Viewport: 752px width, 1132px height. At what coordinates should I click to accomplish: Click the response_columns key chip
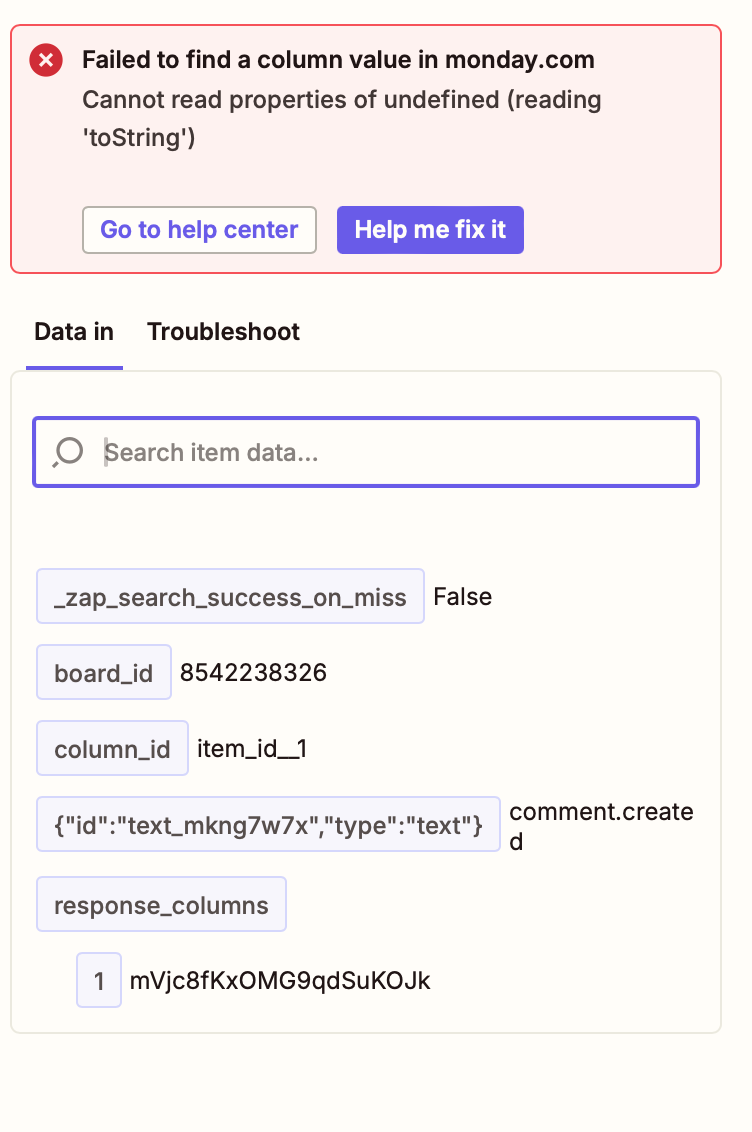tap(162, 905)
